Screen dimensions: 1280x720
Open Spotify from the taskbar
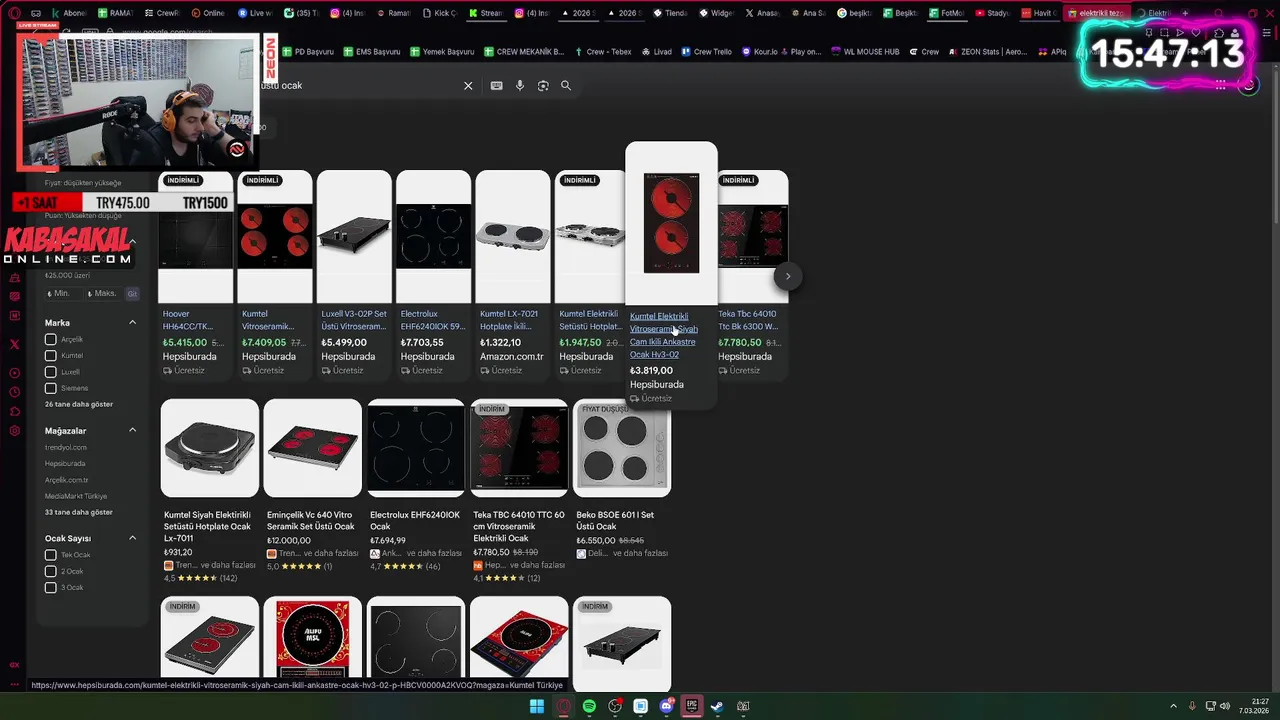click(589, 706)
